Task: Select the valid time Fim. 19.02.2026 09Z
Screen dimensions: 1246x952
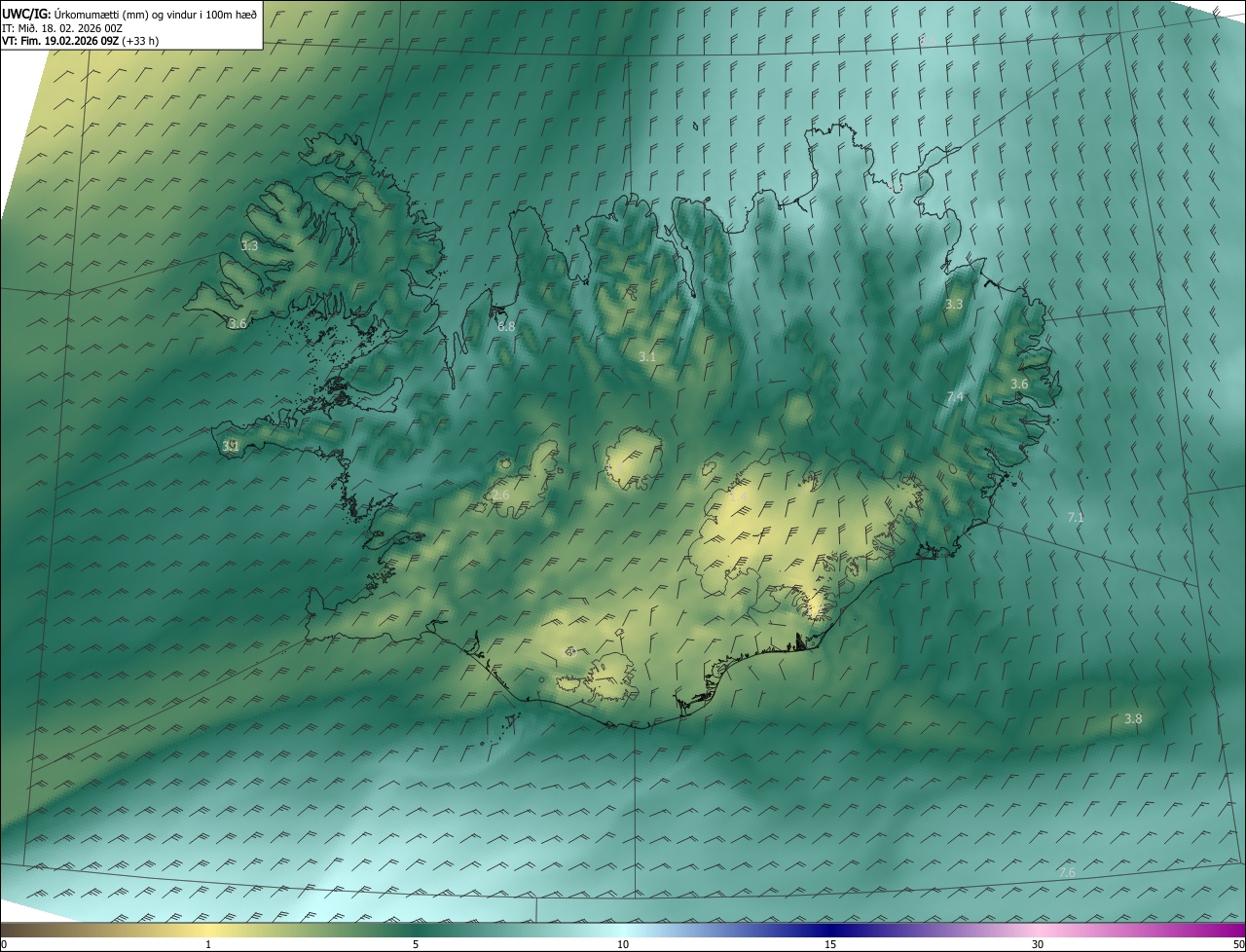Action: point(69,41)
